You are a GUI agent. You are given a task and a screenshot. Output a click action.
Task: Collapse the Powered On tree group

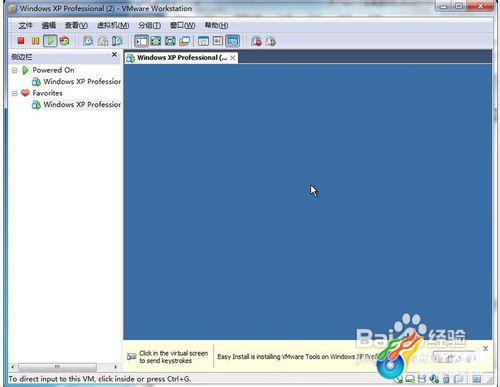tap(15, 70)
